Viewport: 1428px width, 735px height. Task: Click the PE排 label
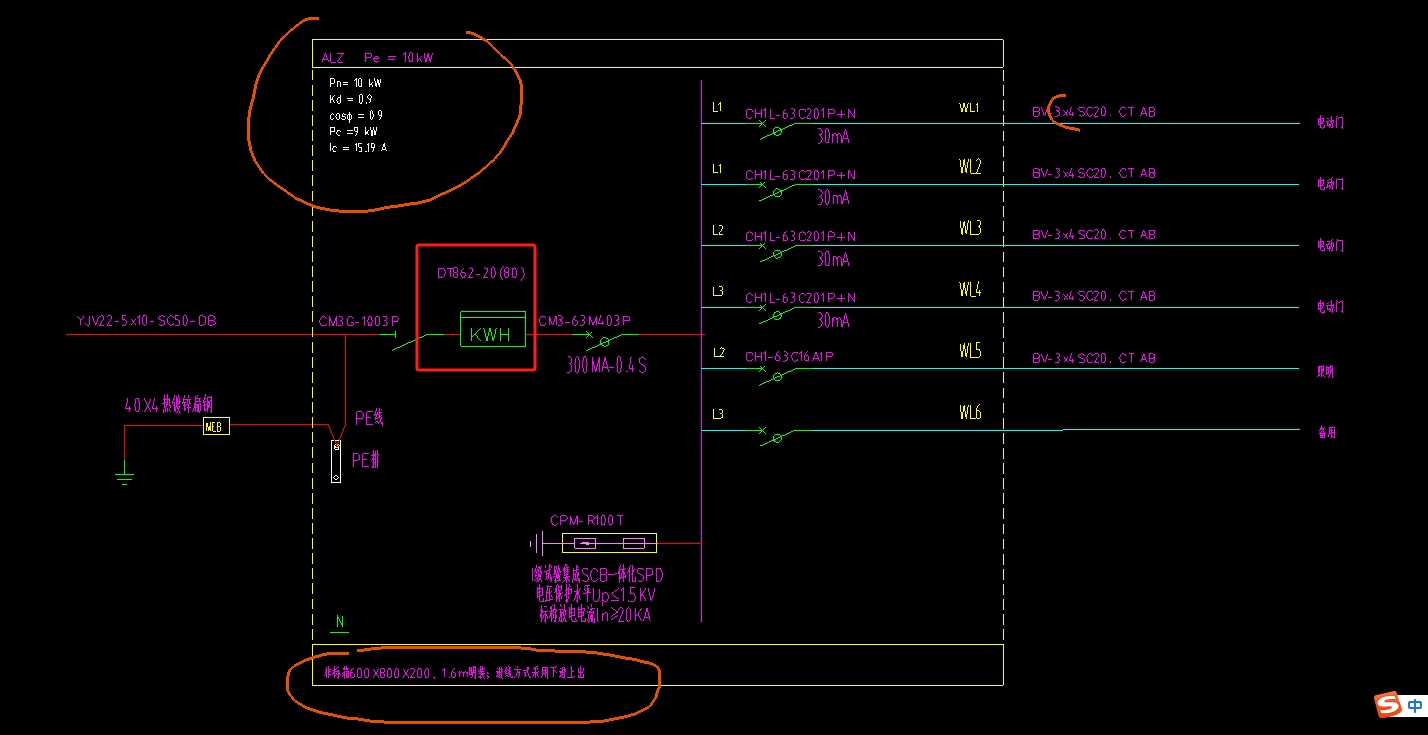click(366, 460)
